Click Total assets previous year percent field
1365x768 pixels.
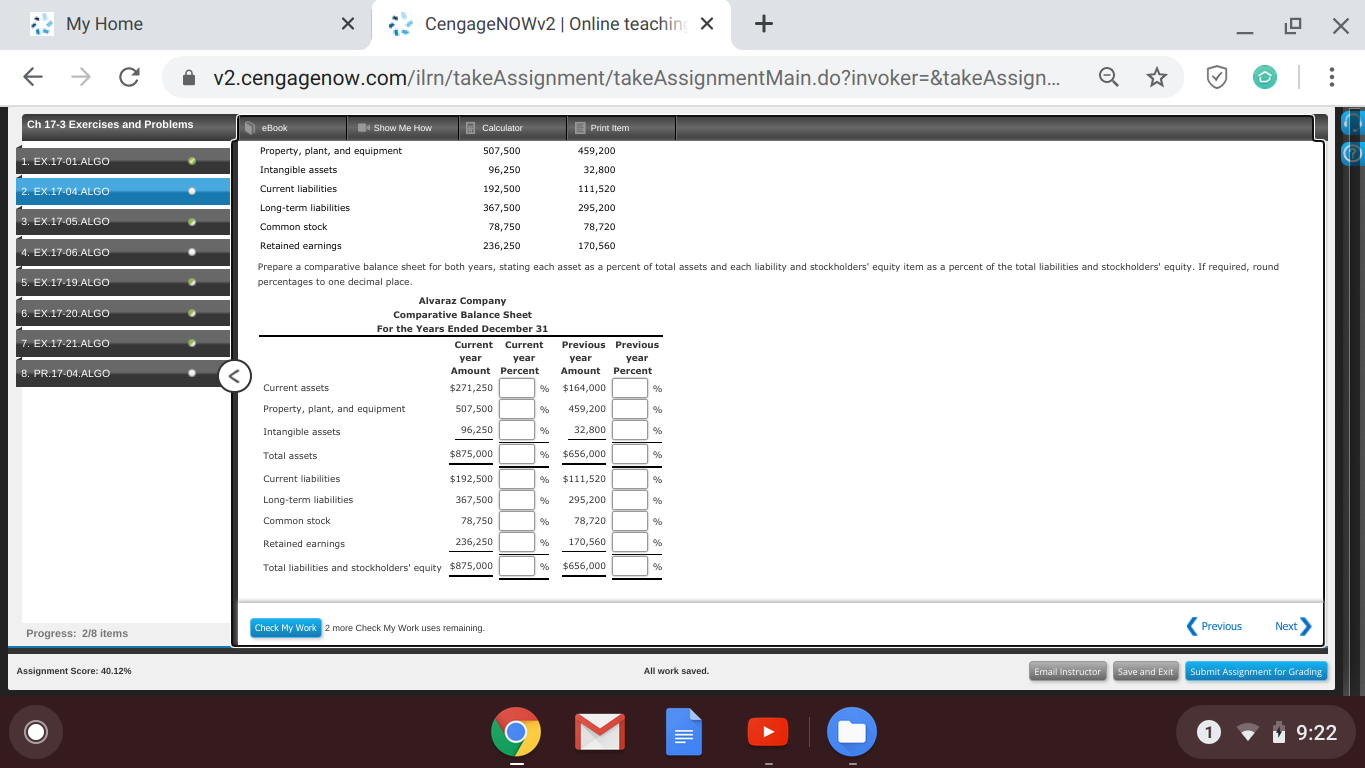coord(630,454)
